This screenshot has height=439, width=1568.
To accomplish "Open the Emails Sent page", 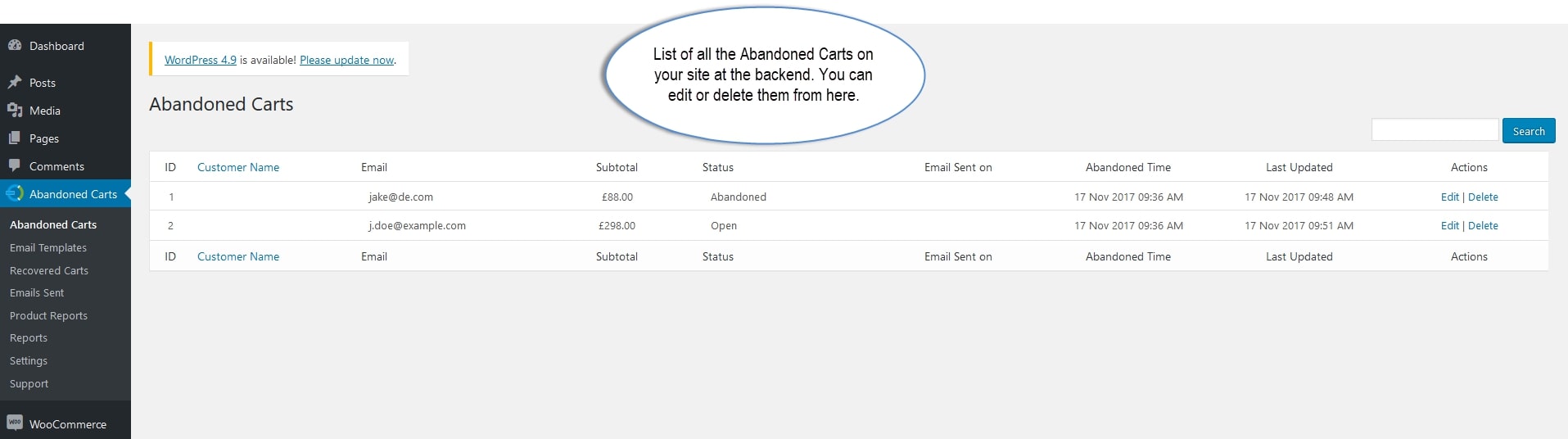I will pos(37,292).
